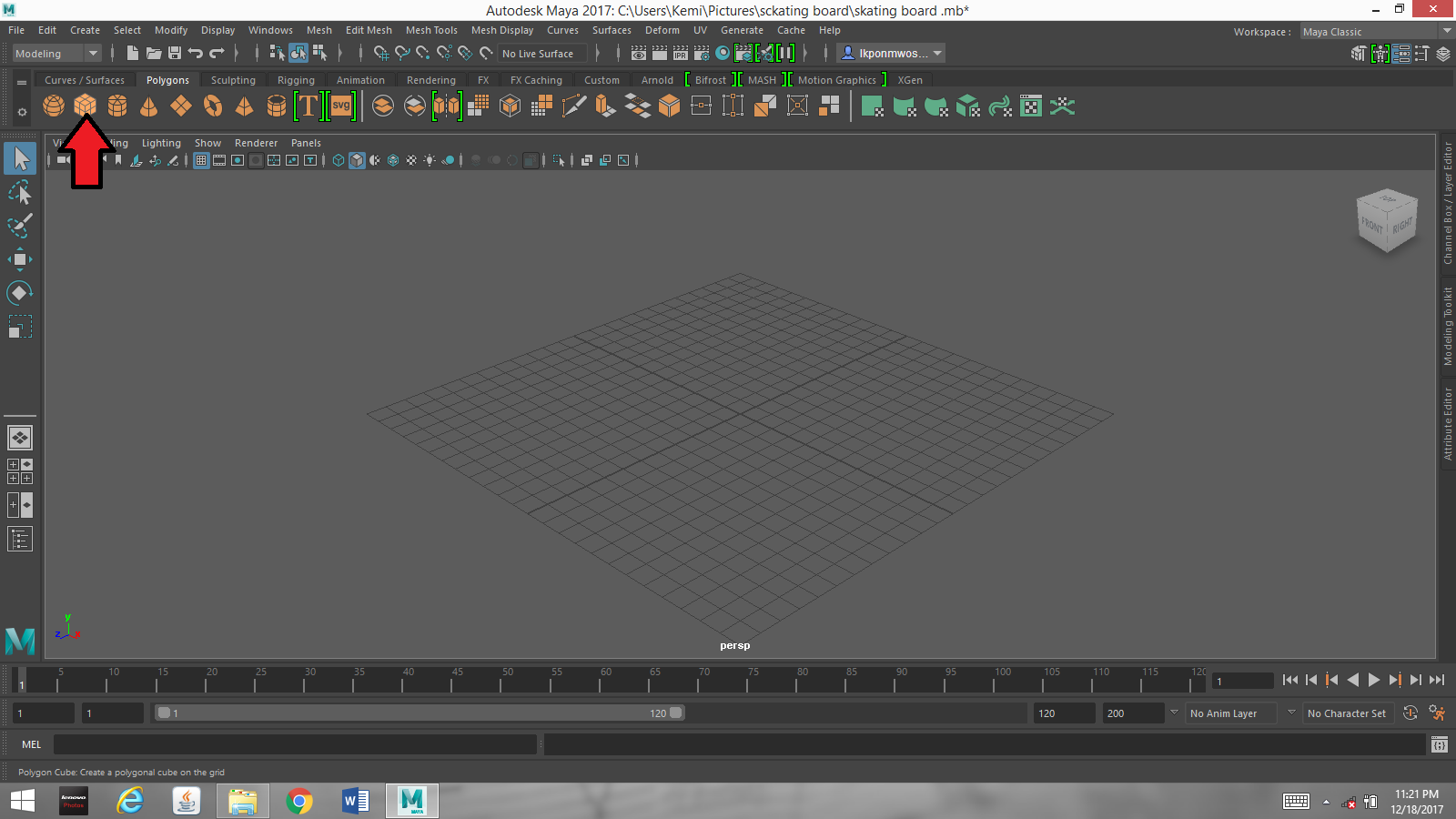Toggle smooth shade all in viewport toolbar
1456x819 pixels.
point(357,160)
